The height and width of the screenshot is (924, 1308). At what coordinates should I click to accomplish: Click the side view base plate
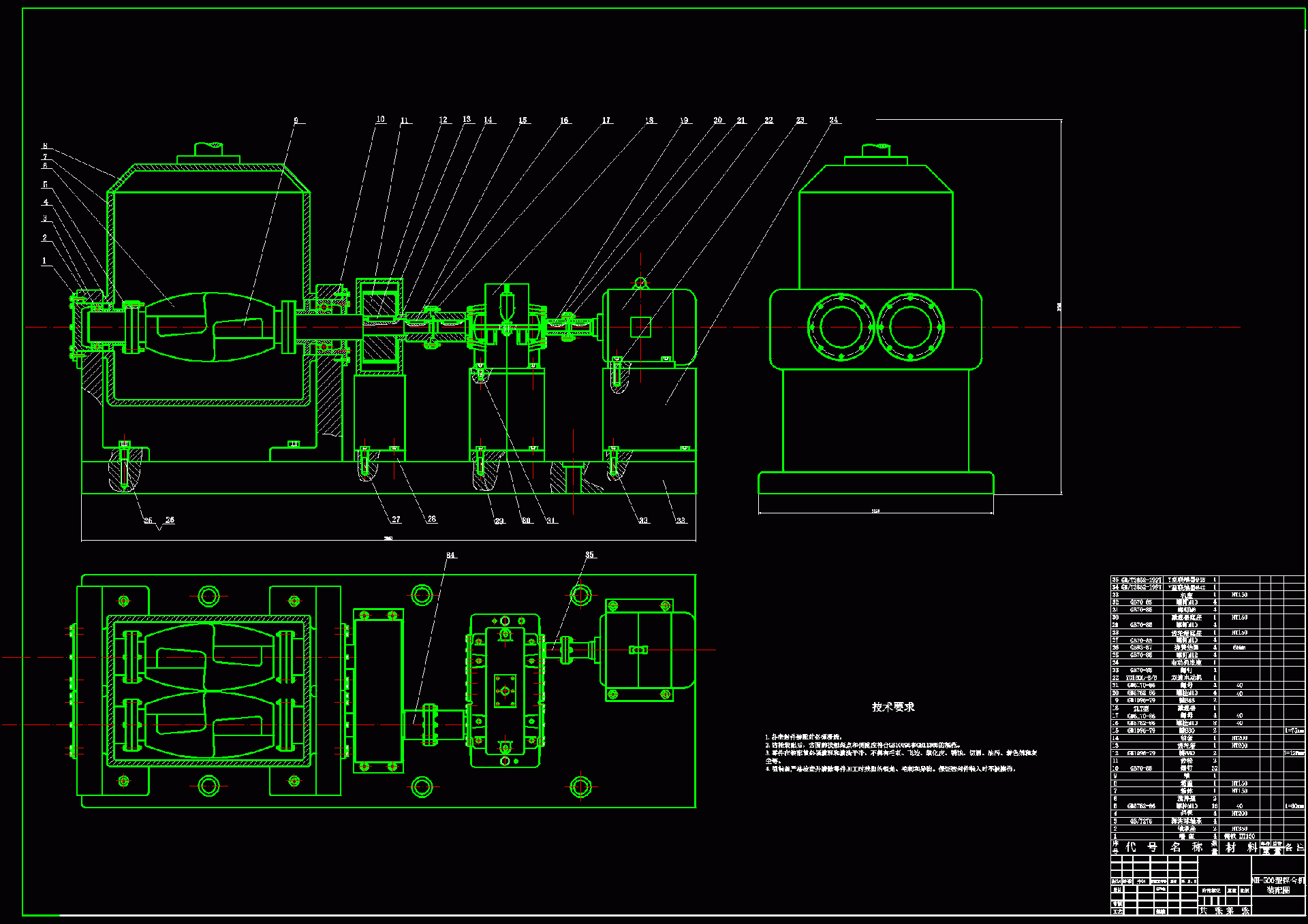[x=875, y=483]
